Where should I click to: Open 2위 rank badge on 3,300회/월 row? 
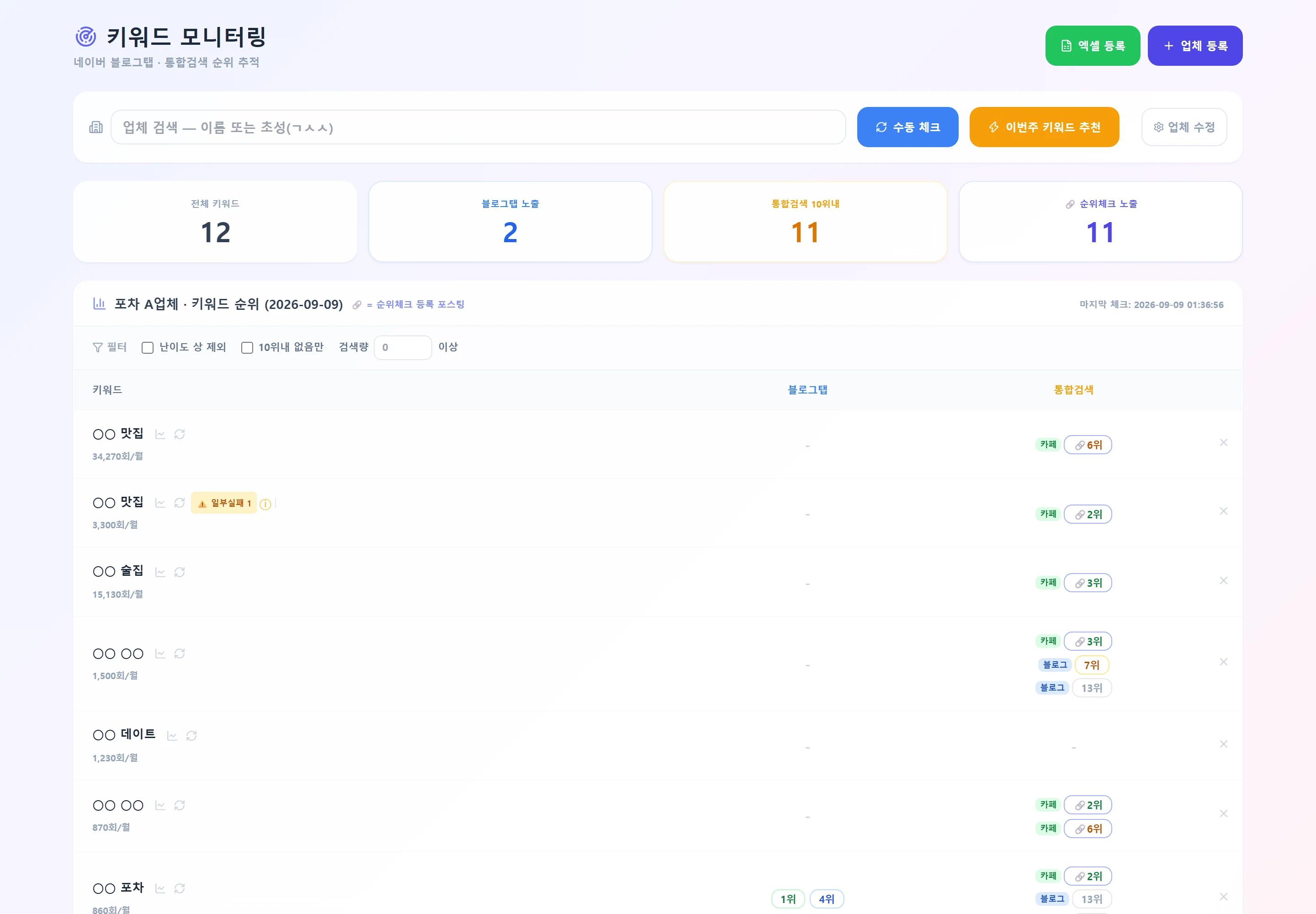pyautogui.click(x=1088, y=514)
